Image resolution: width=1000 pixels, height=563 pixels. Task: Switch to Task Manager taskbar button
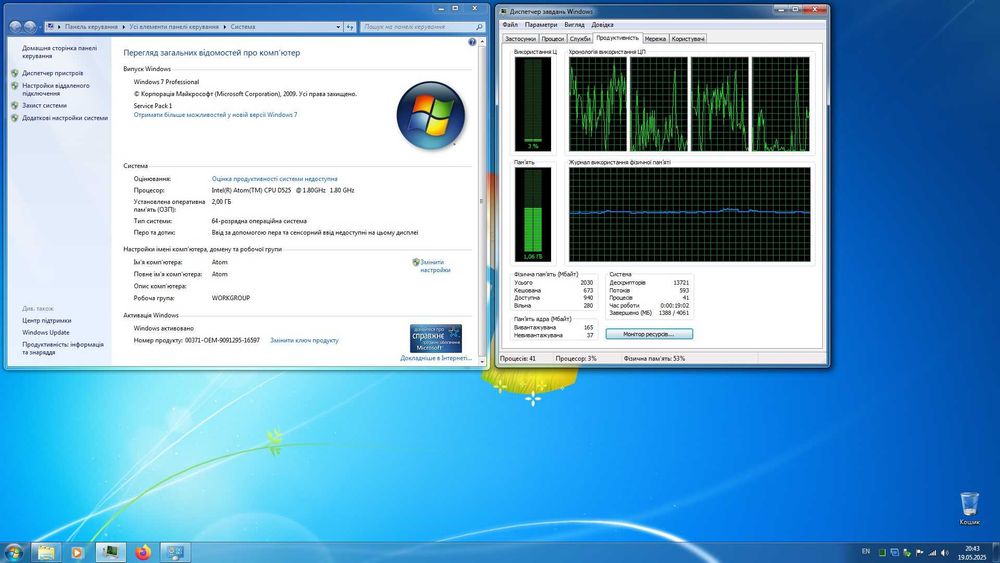(x=110, y=552)
